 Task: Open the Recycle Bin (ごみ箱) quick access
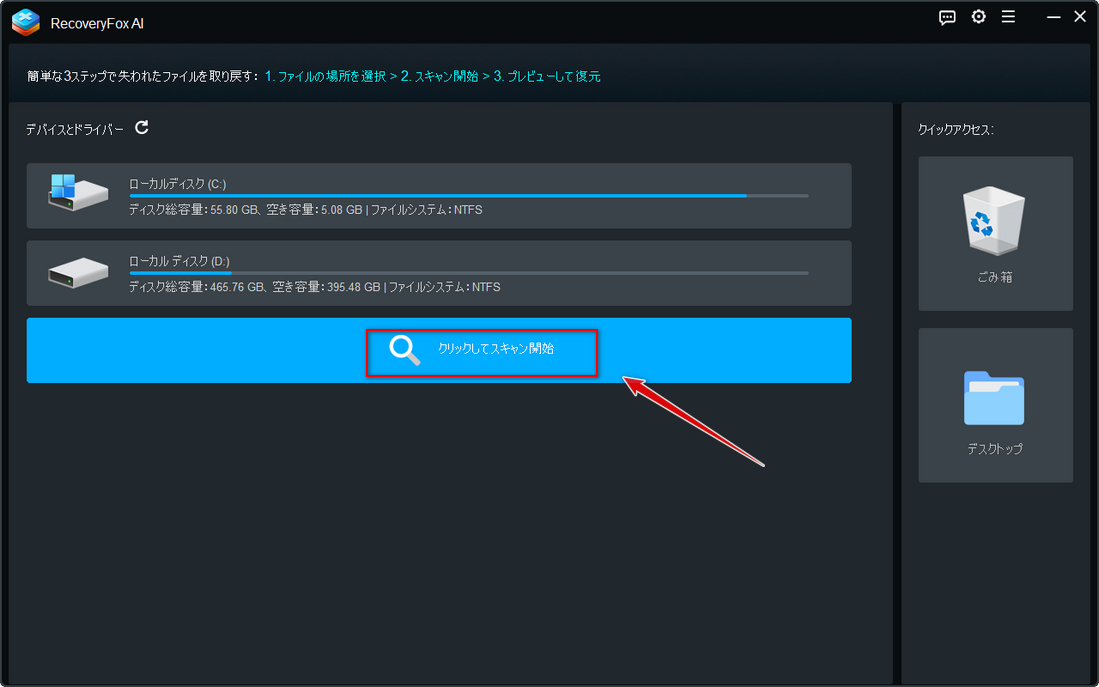pyautogui.click(x=995, y=233)
